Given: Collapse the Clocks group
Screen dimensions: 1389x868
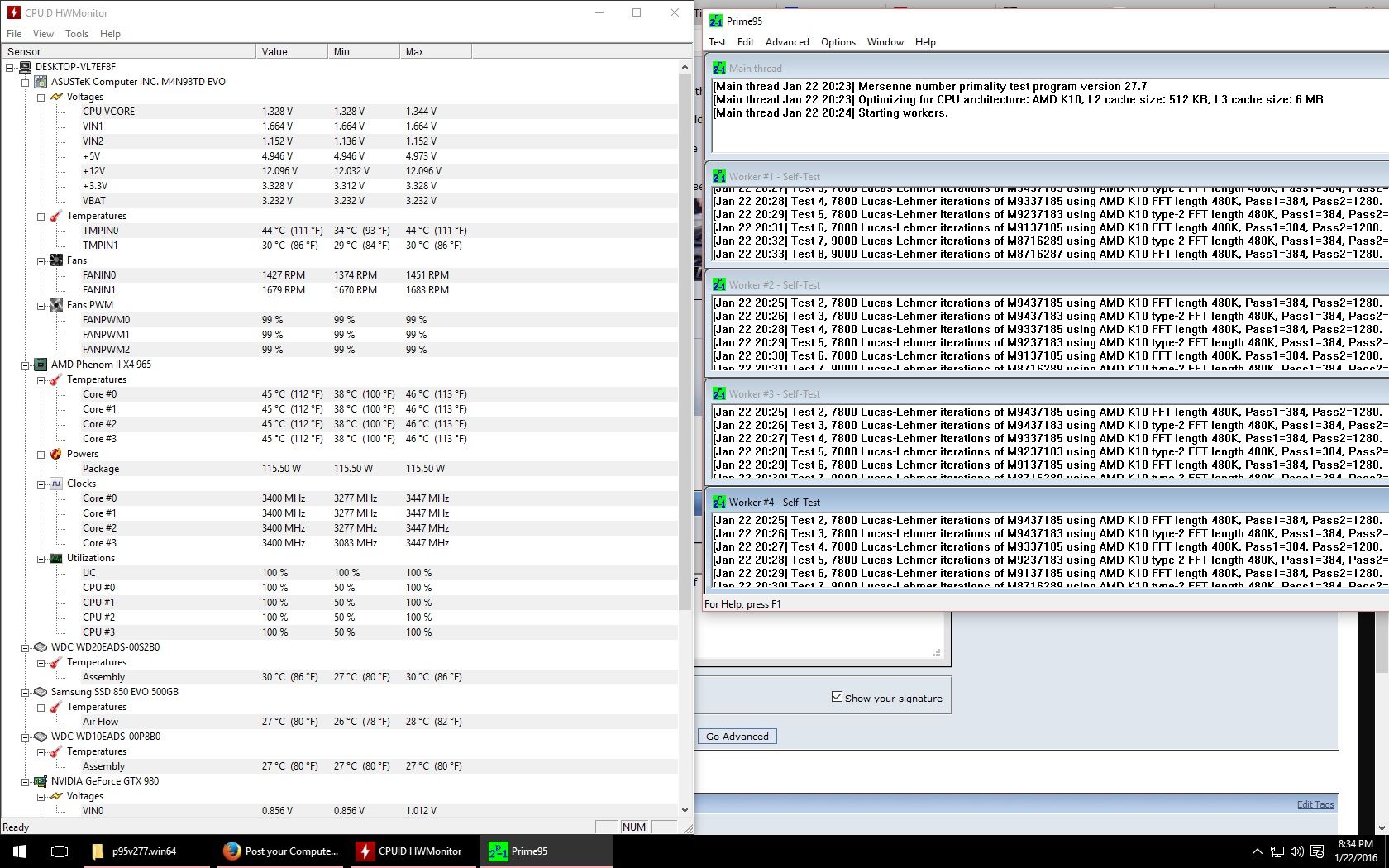Looking at the screenshot, I should click(x=41, y=484).
